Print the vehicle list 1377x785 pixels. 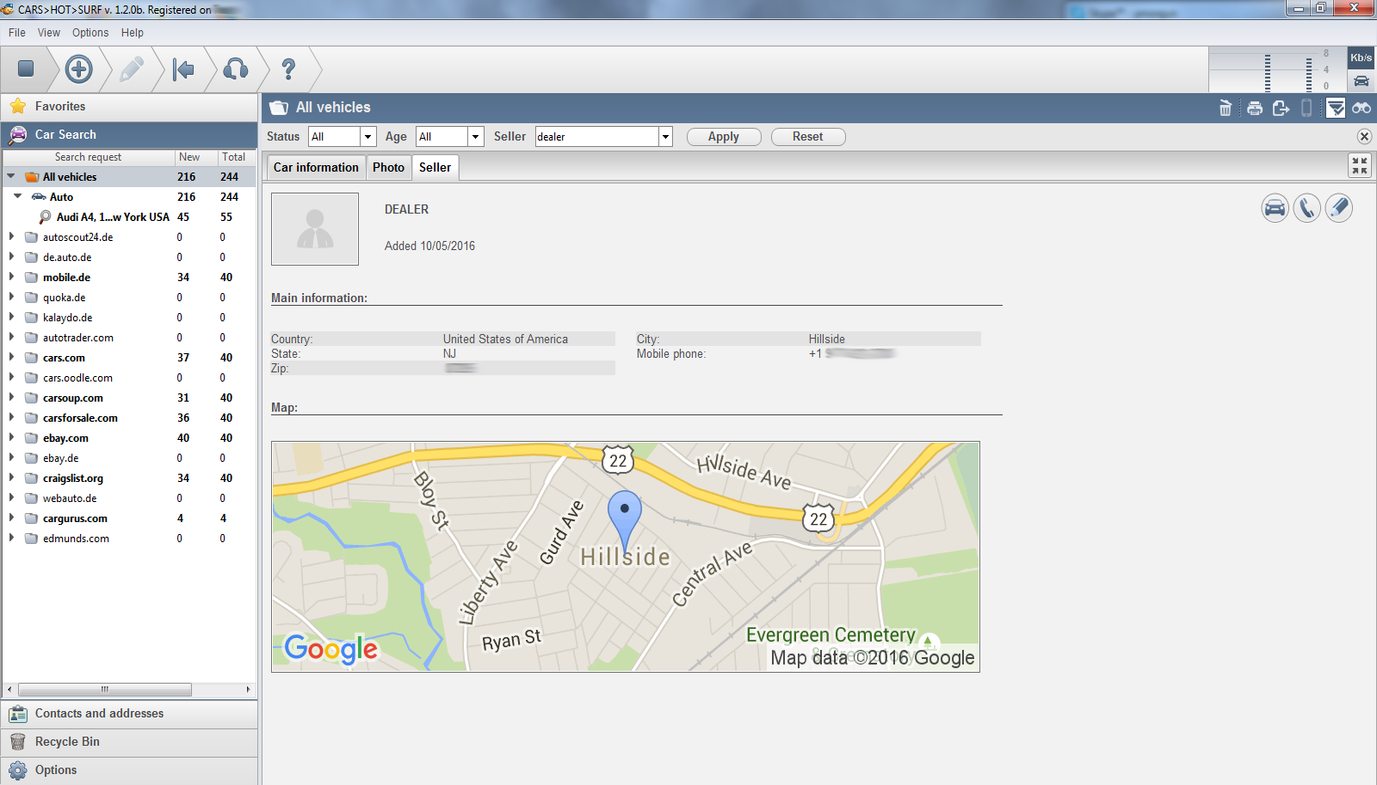click(1254, 108)
